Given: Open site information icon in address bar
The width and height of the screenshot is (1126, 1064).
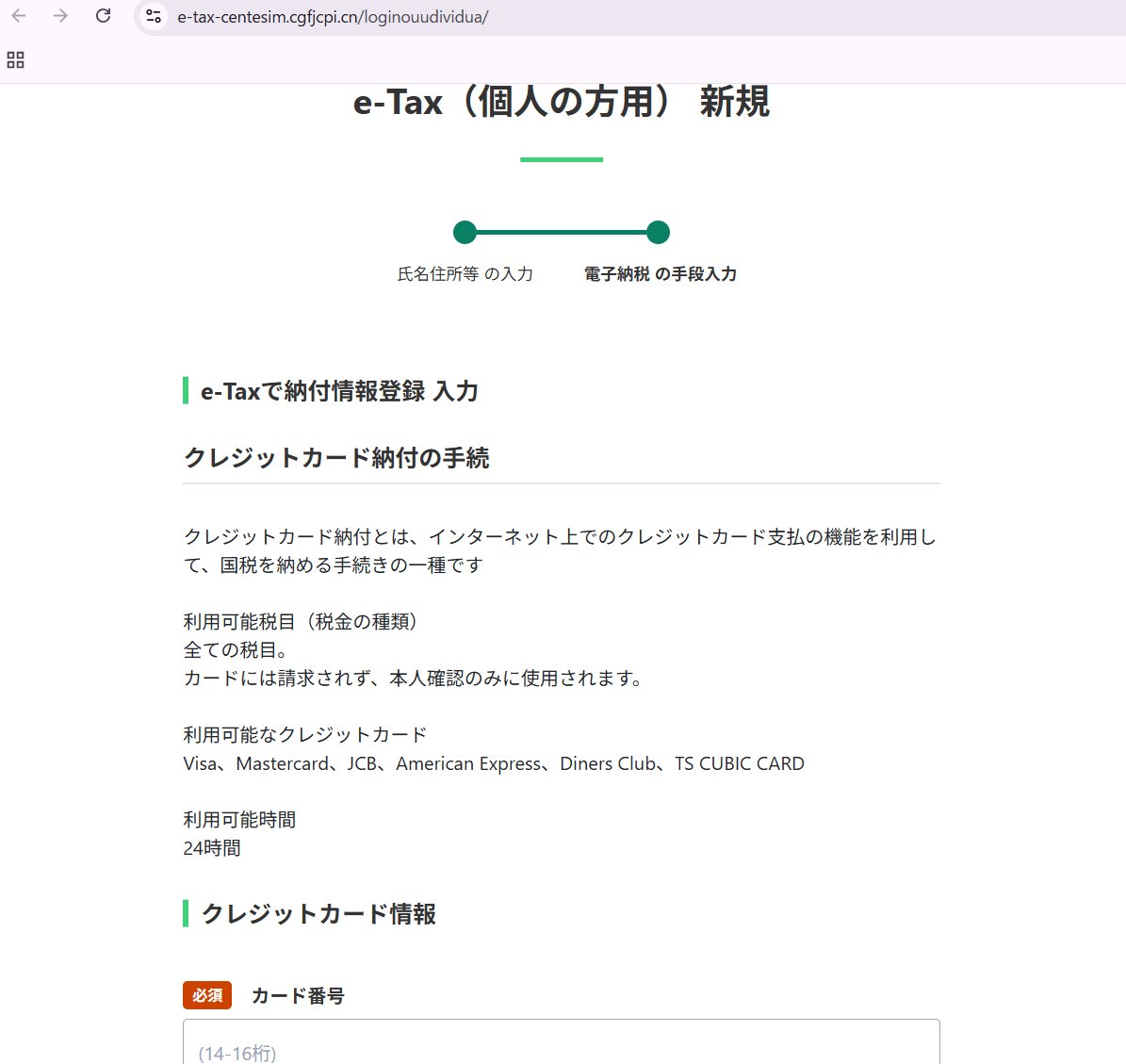Looking at the screenshot, I should tap(153, 16).
